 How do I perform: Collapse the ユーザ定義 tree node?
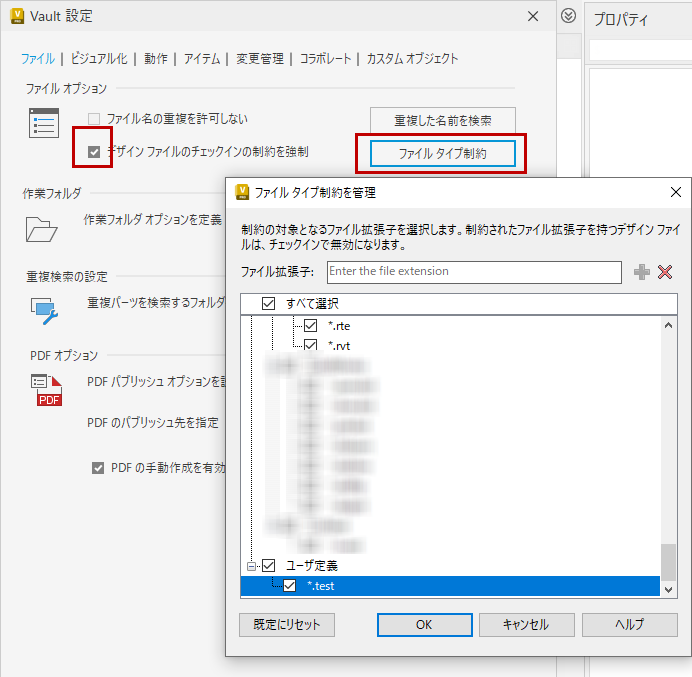tap(251, 566)
